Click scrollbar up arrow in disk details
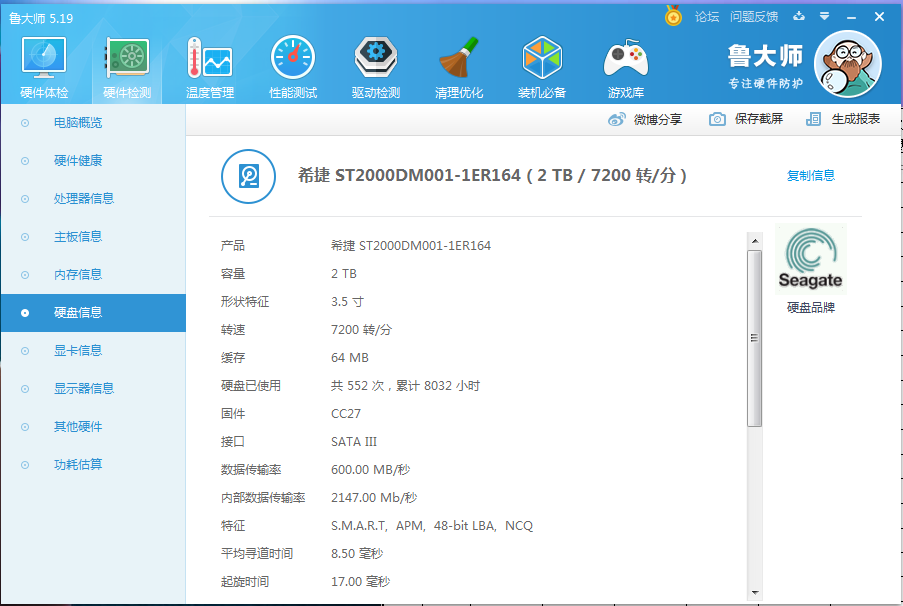The width and height of the screenshot is (903, 606). [x=755, y=241]
